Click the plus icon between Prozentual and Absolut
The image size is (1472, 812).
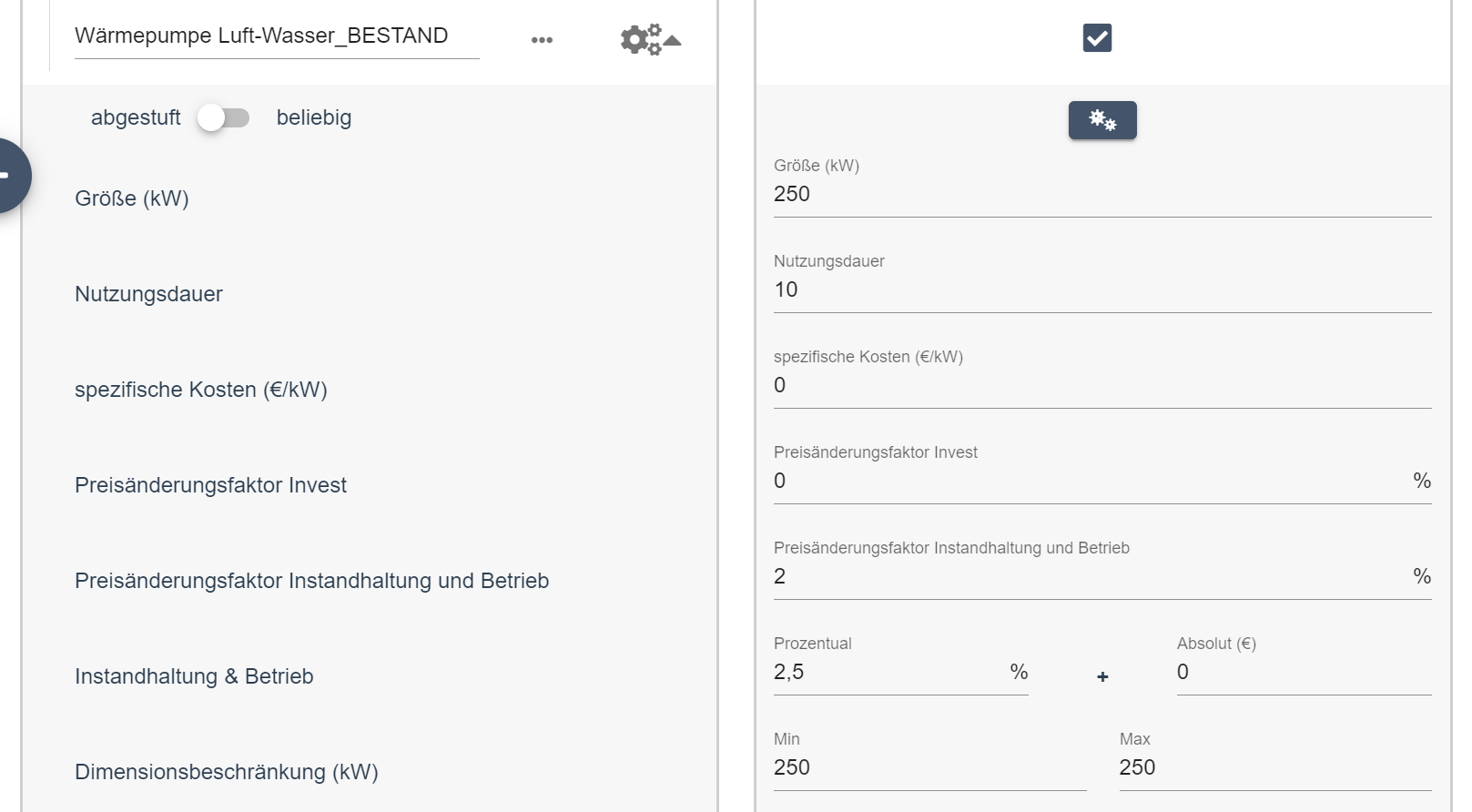click(x=1102, y=676)
